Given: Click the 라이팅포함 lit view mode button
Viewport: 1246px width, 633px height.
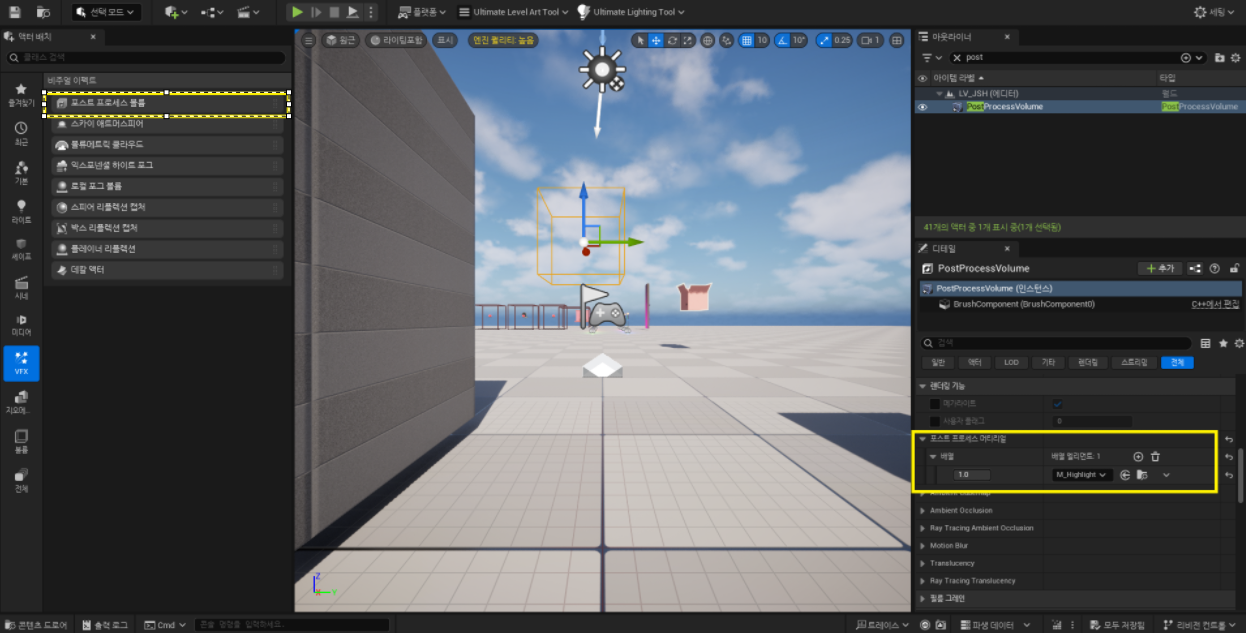Looking at the screenshot, I should coord(396,40).
